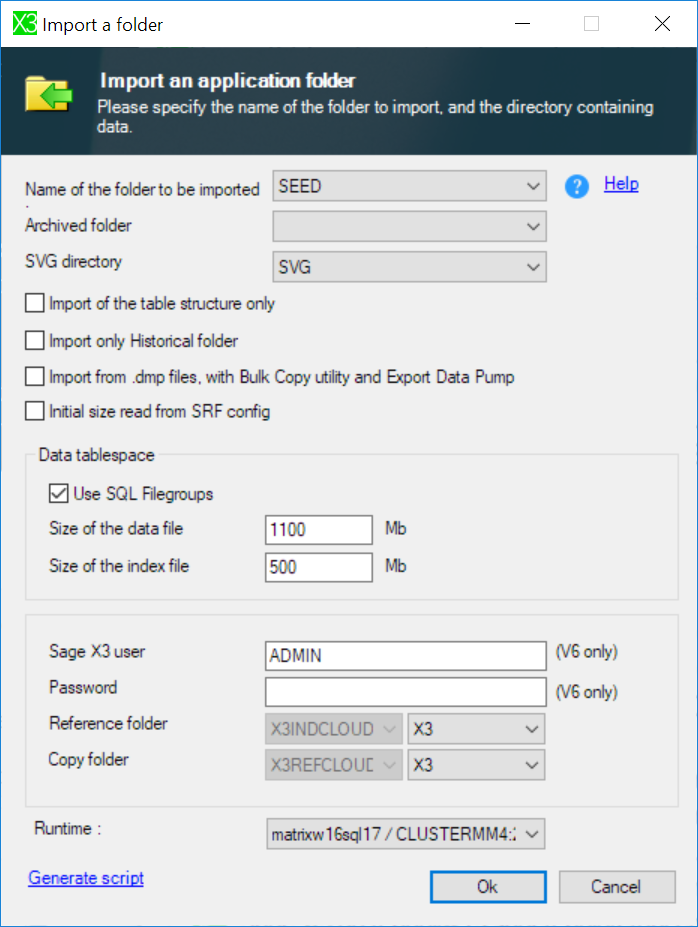This screenshot has height=927, width=698.
Task: Open the disabled X3INDCLOUD reference folder dropdown
Action: [334, 729]
